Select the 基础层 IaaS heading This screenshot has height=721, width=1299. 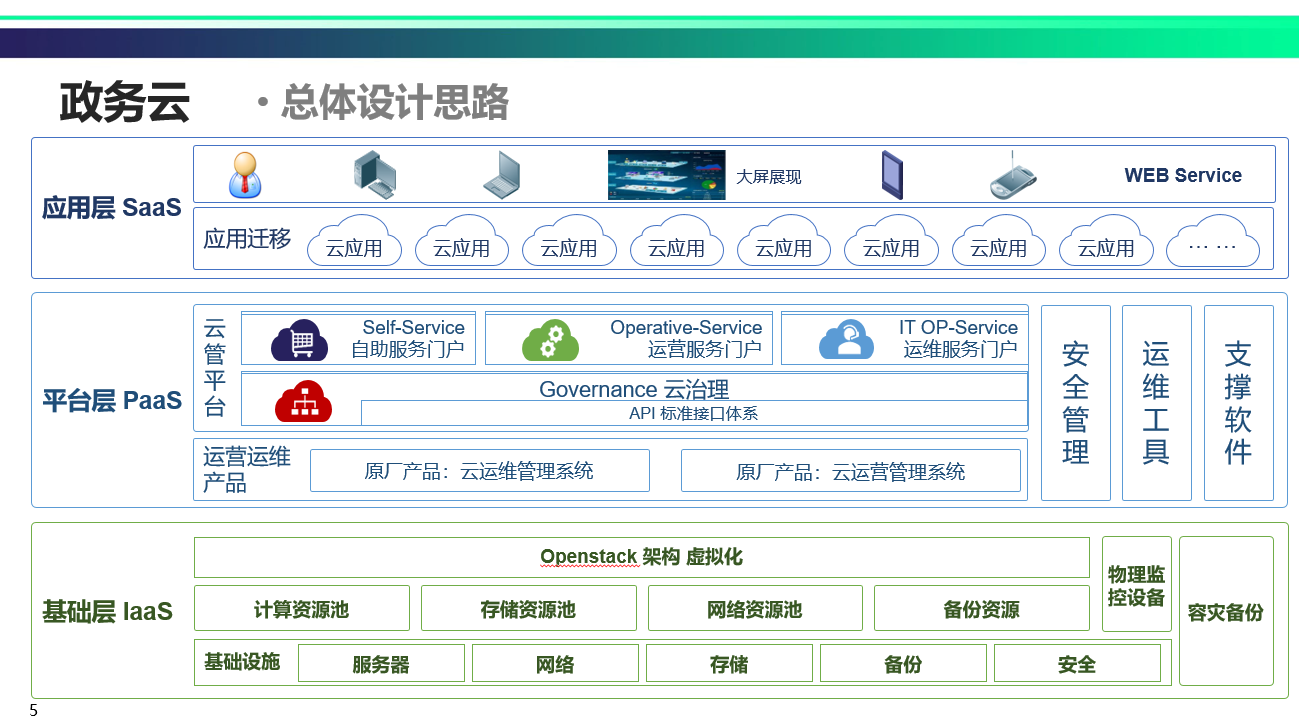(x=108, y=611)
